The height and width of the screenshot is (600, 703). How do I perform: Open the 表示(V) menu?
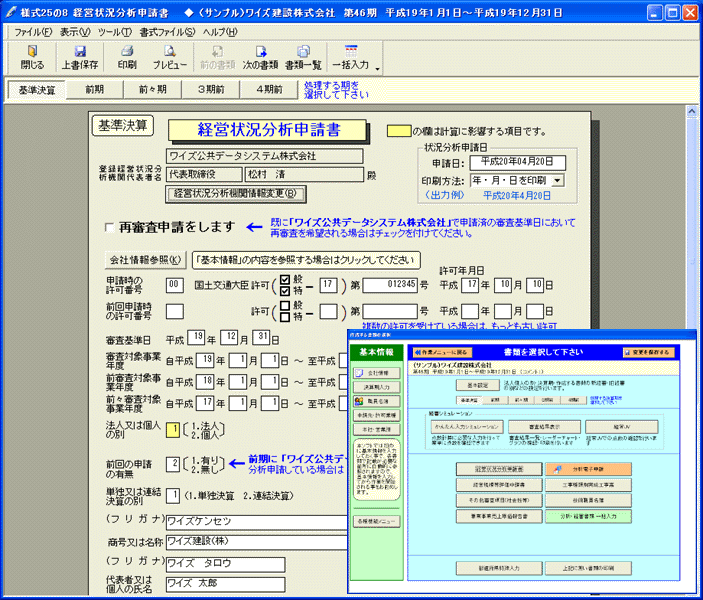click(75, 32)
